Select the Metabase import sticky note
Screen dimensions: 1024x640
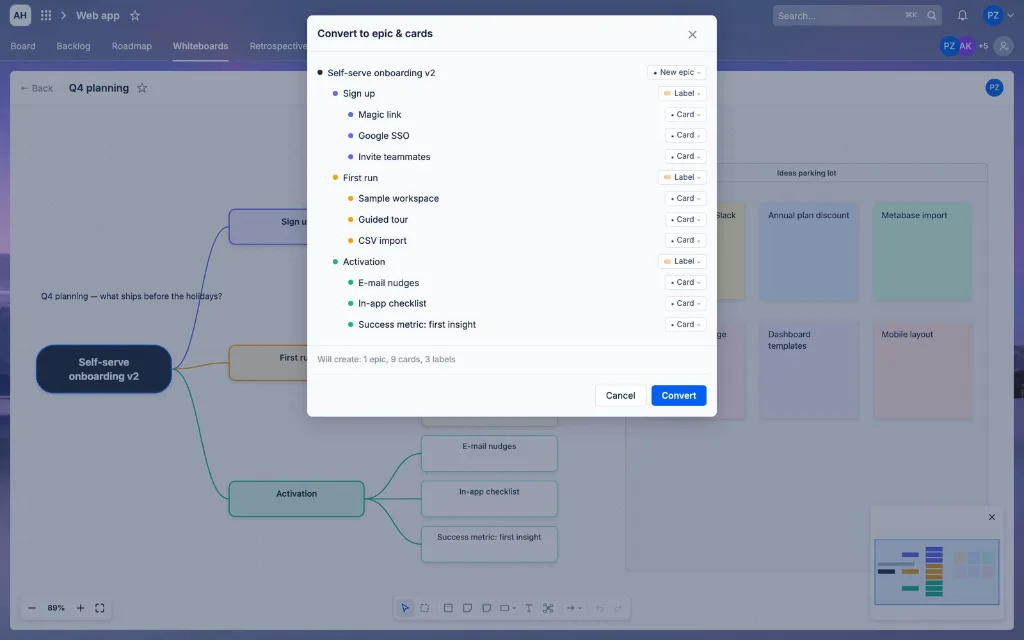[x=922, y=251]
